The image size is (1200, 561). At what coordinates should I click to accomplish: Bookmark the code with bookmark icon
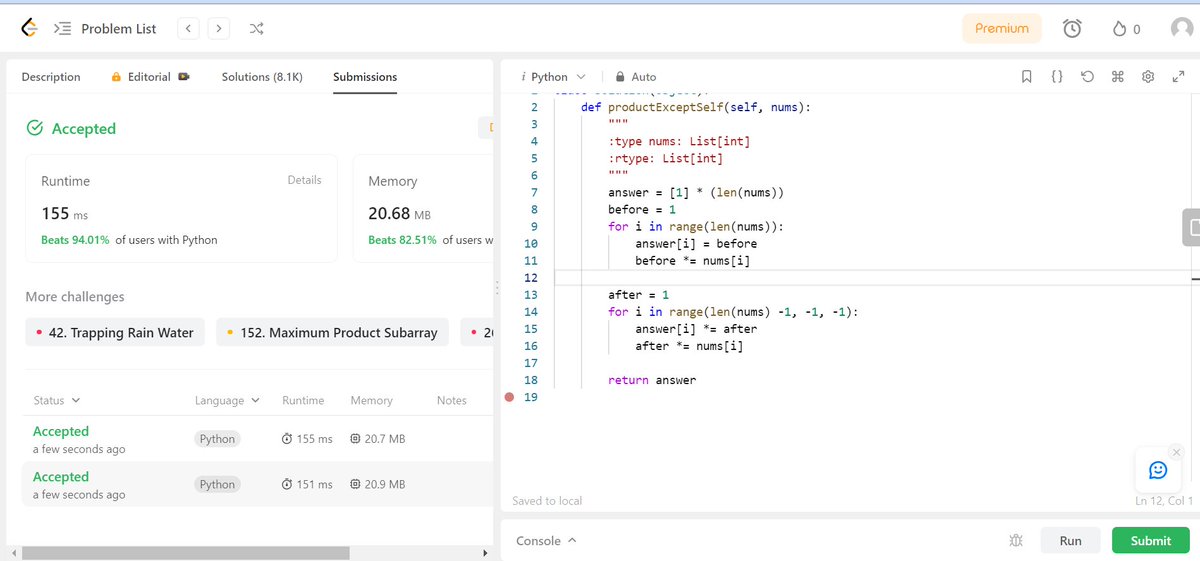pos(1027,77)
